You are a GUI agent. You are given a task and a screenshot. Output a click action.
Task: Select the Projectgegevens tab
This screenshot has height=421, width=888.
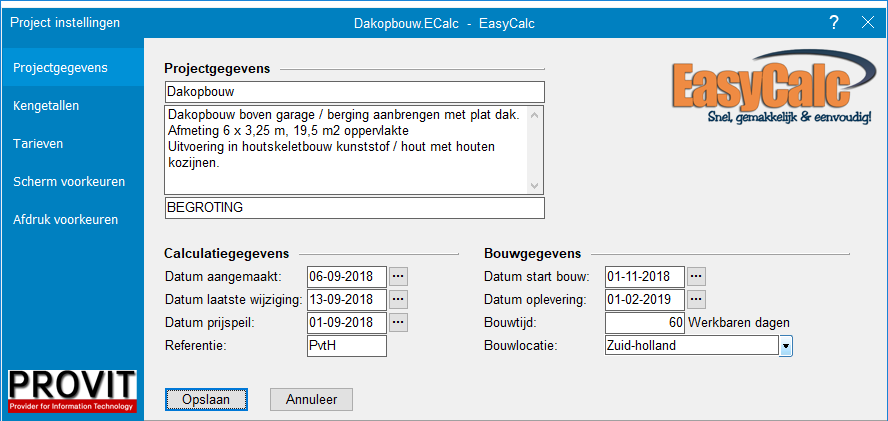[x=60, y=67]
